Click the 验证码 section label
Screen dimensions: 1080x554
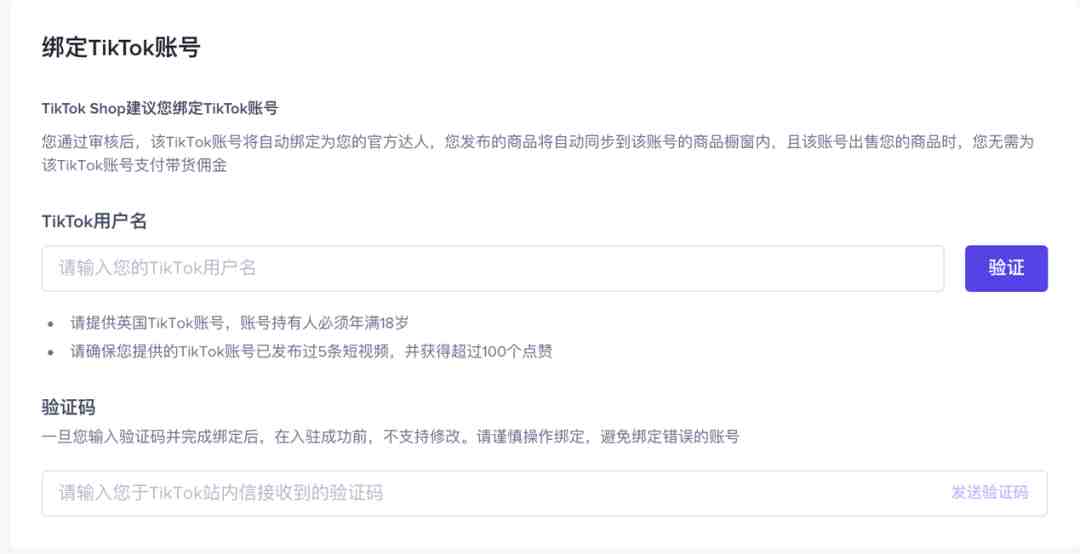point(68,407)
